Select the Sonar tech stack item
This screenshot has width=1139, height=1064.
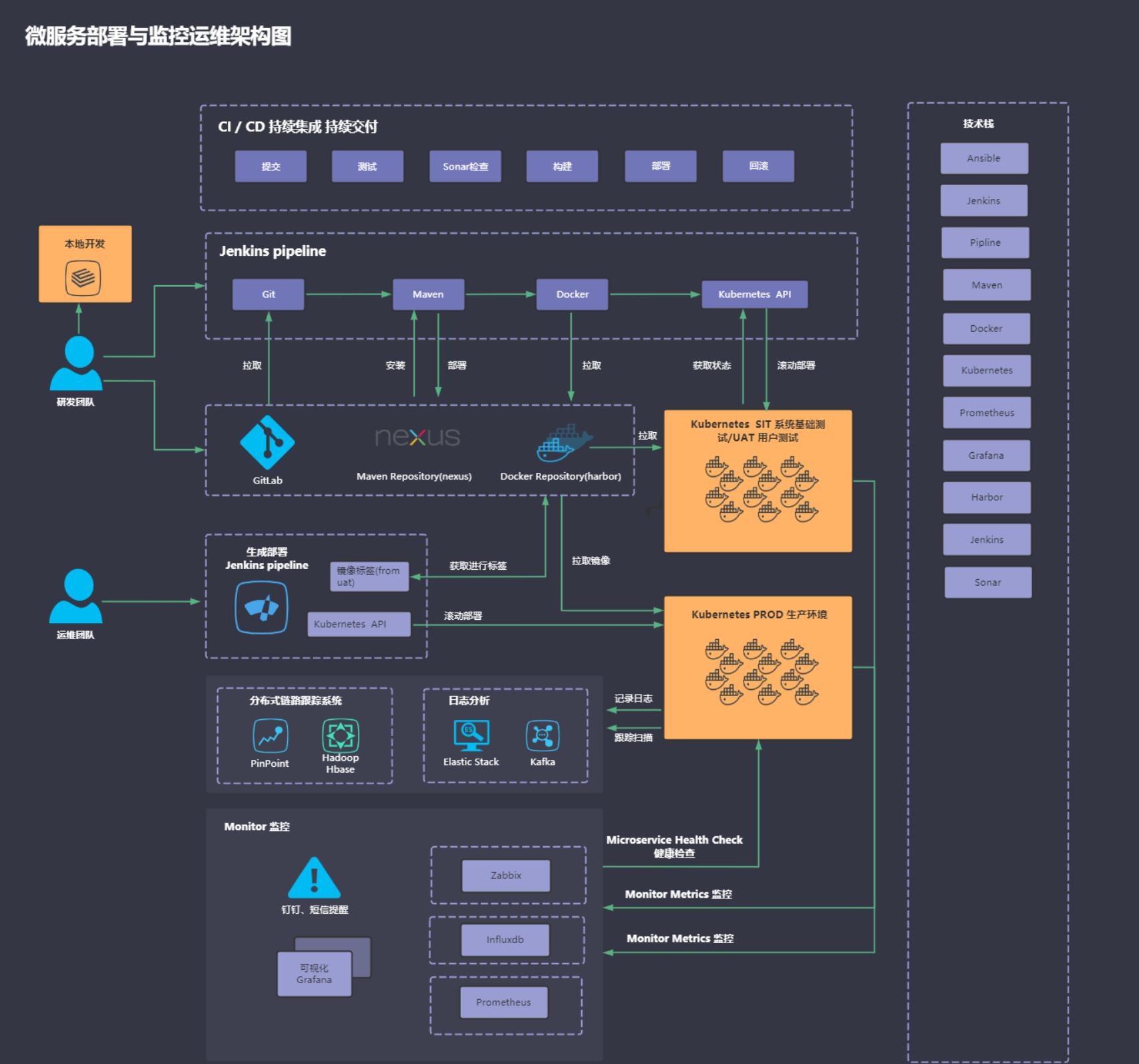point(988,582)
